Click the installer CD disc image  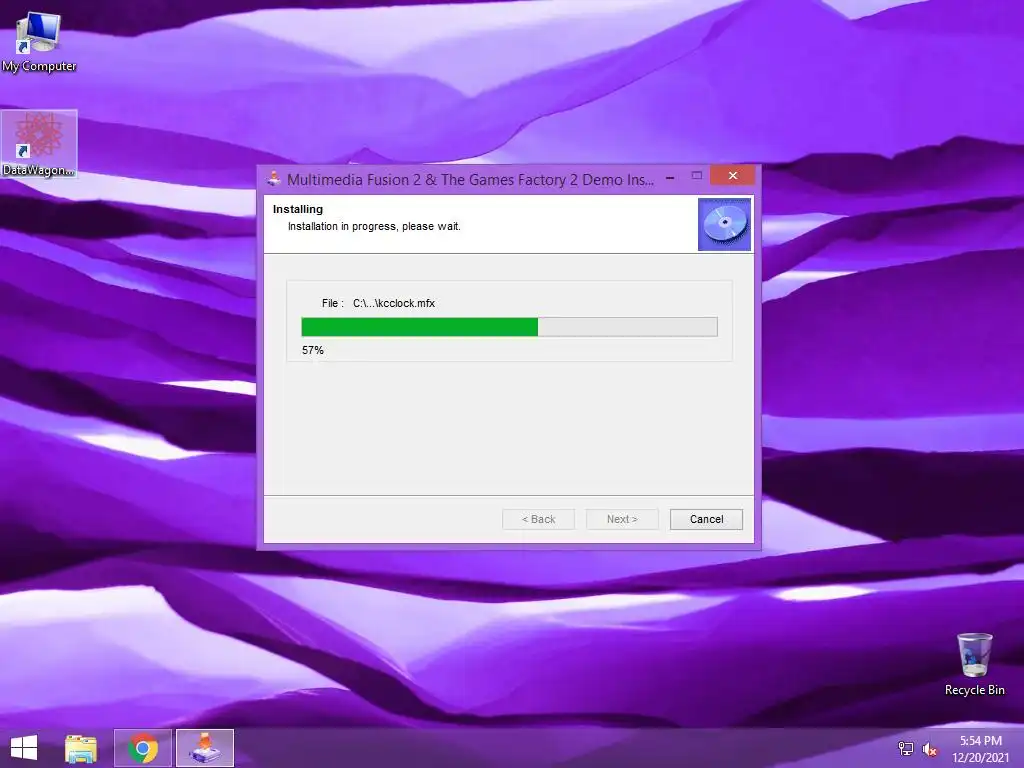click(724, 224)
